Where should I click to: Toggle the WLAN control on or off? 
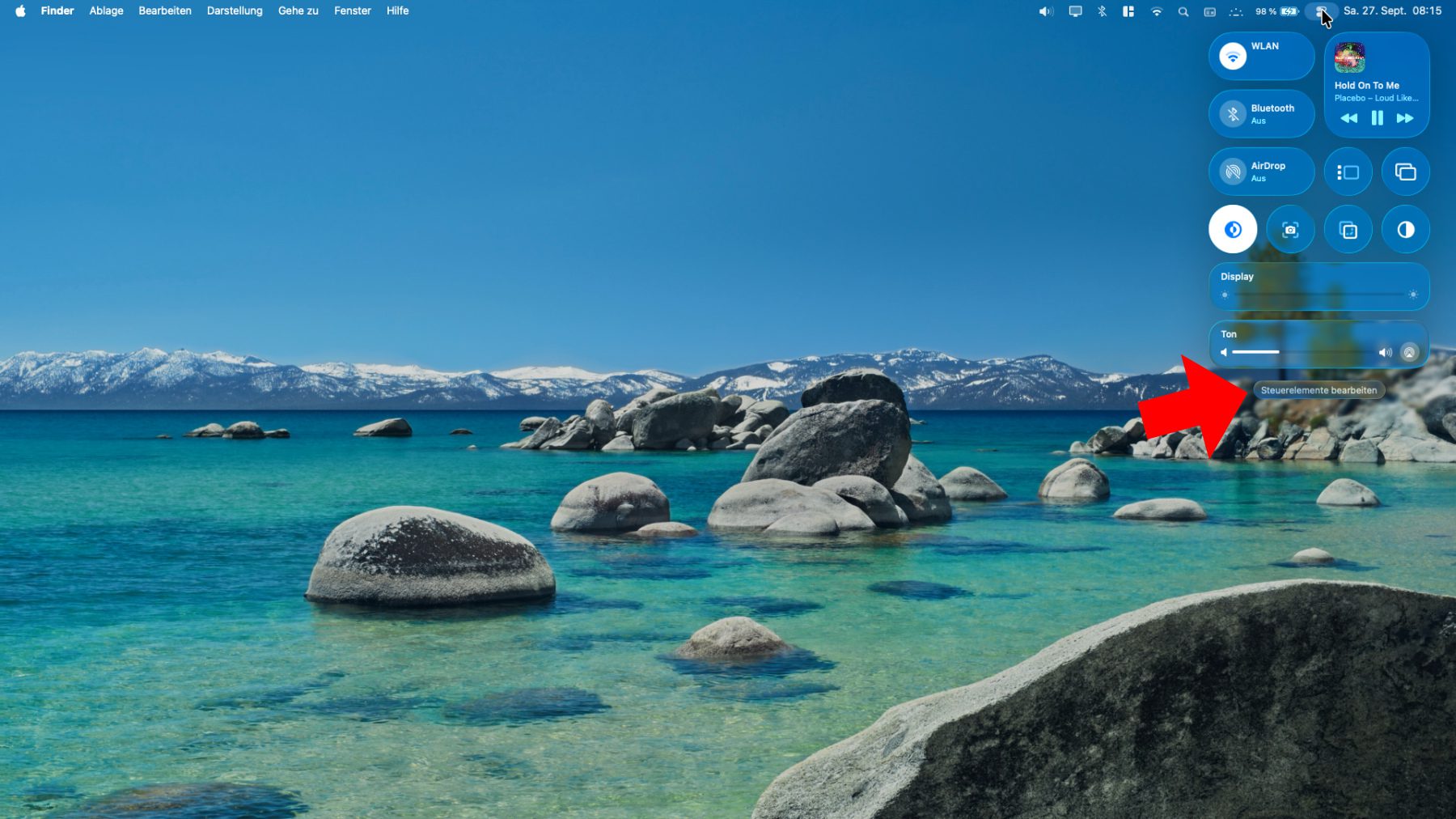coord(1233,57)
